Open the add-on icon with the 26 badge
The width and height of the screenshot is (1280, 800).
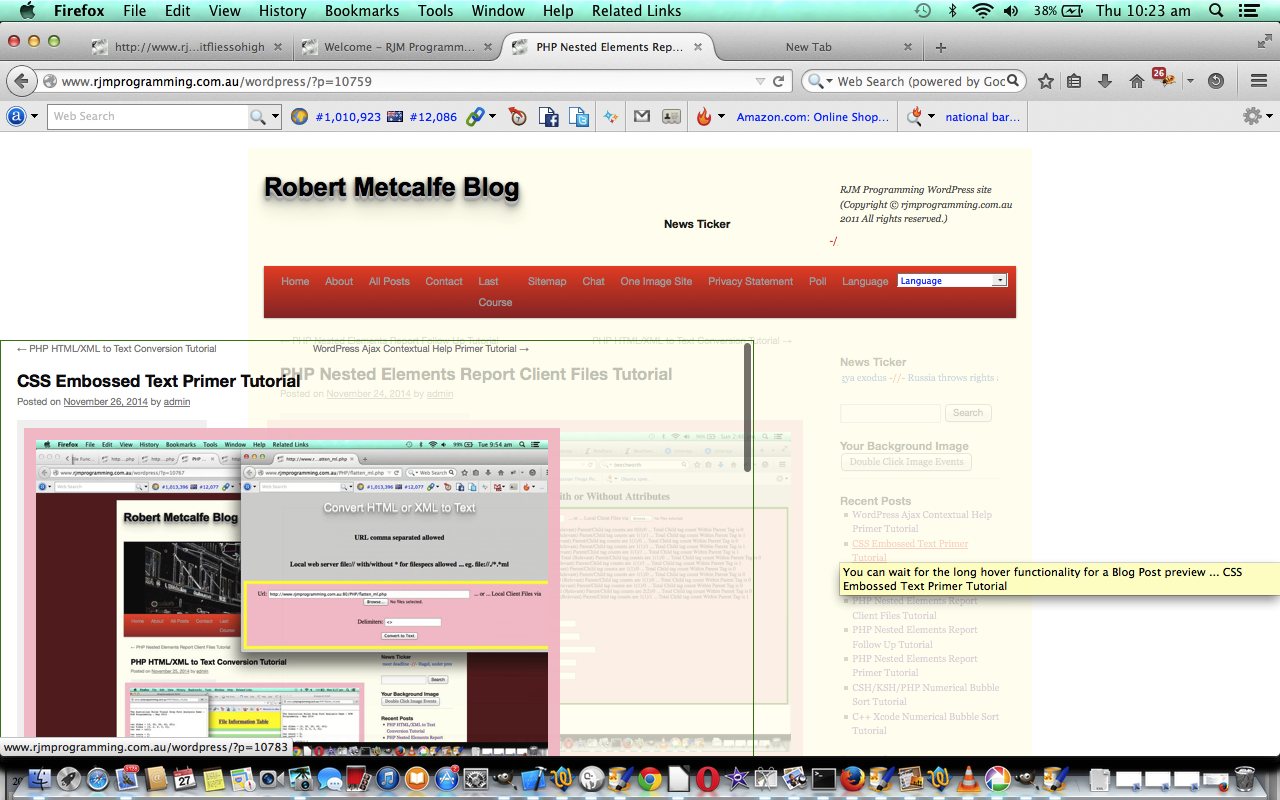1165,79
